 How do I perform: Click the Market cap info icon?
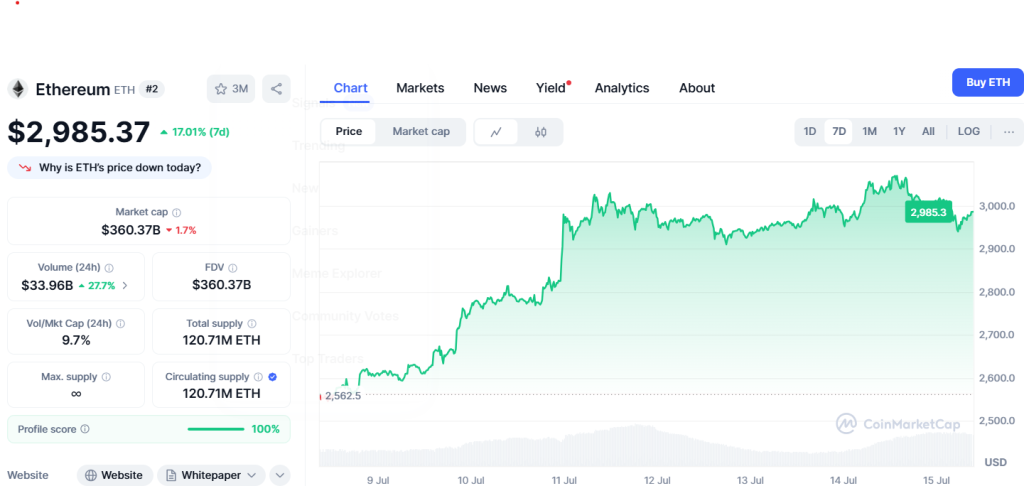tap(177, 213)
